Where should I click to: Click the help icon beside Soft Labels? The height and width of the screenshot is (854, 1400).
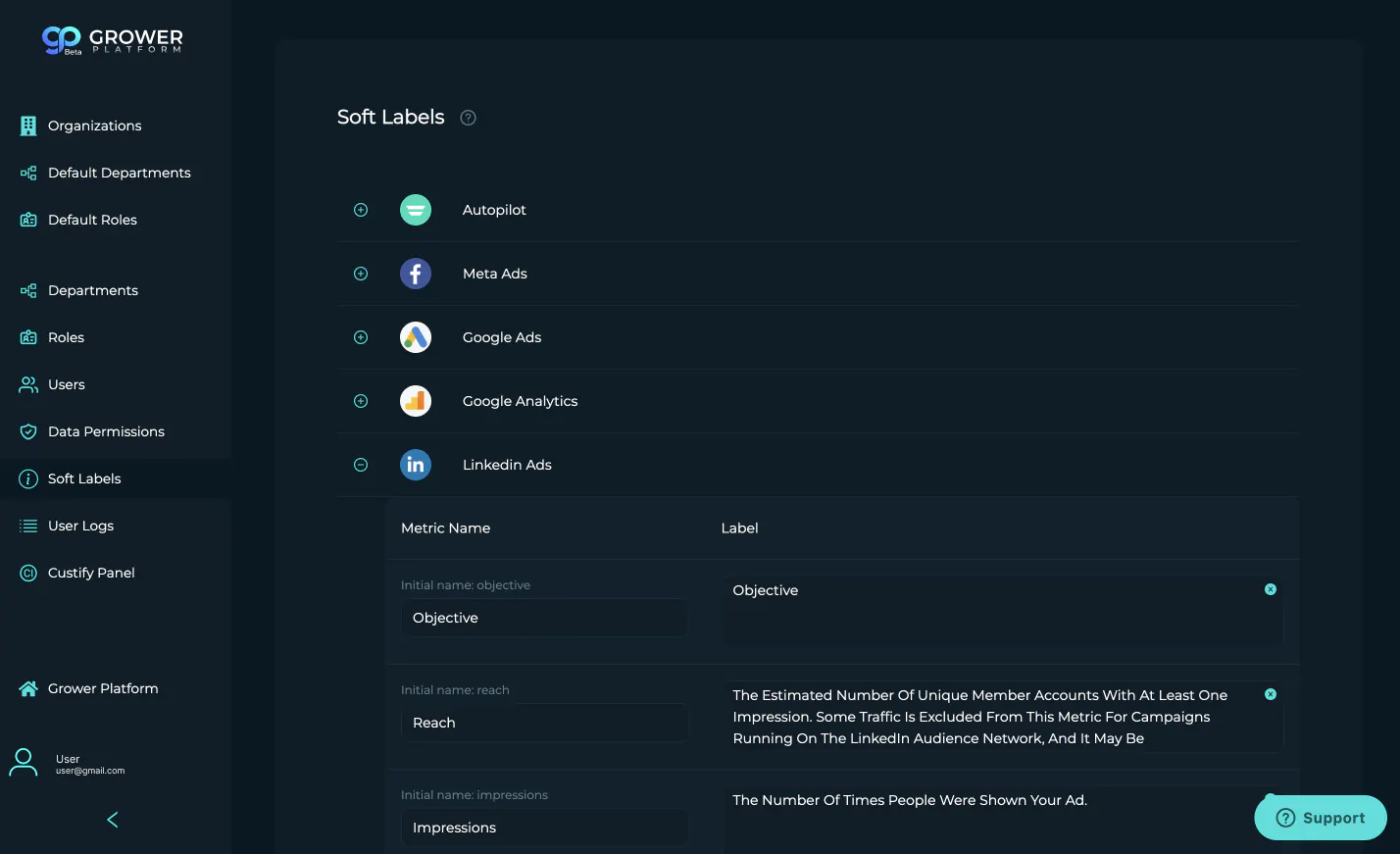469,118
